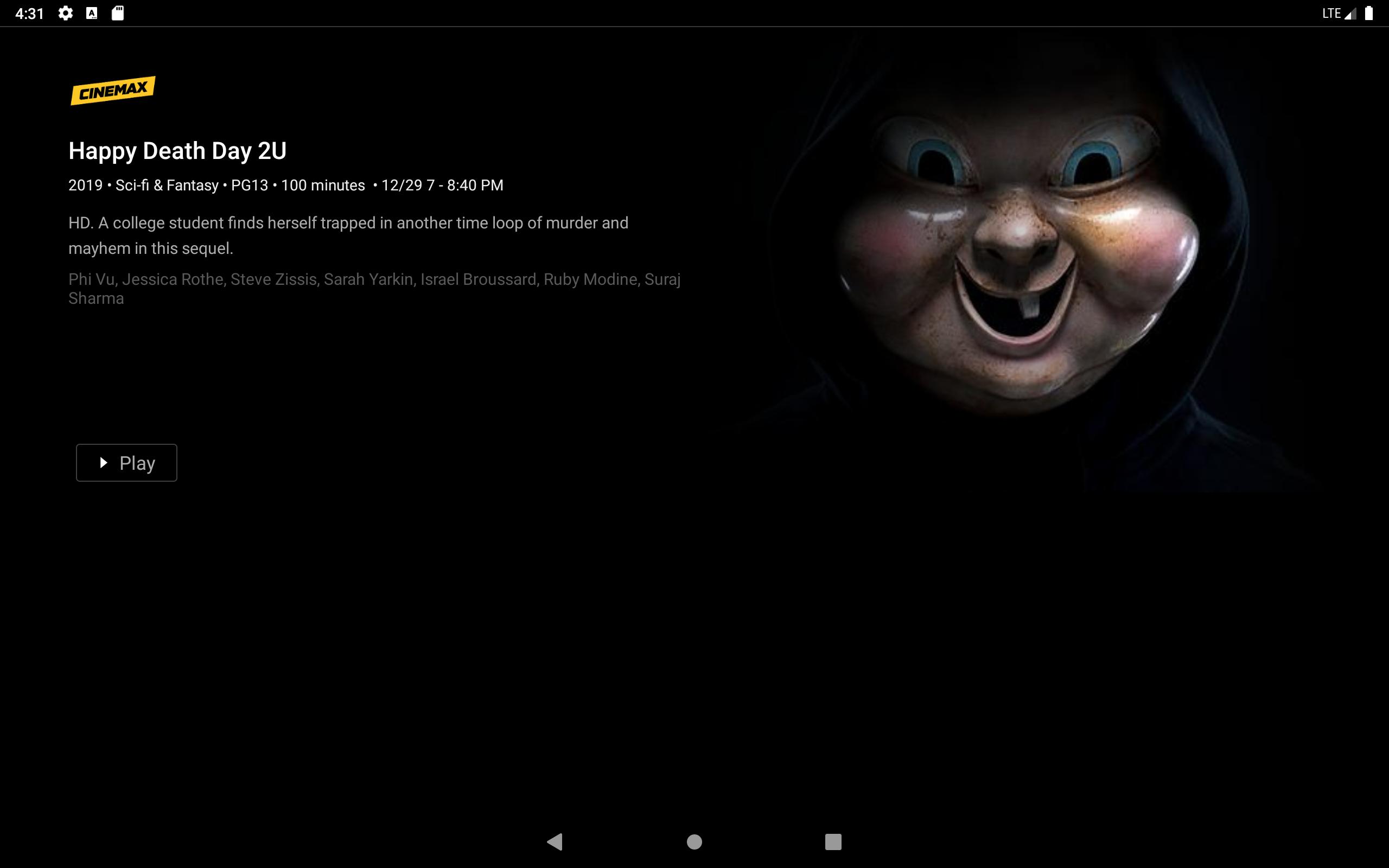Tap the keyboard 'A' status bar icon
1389x868 pixels.
point(92,13)
